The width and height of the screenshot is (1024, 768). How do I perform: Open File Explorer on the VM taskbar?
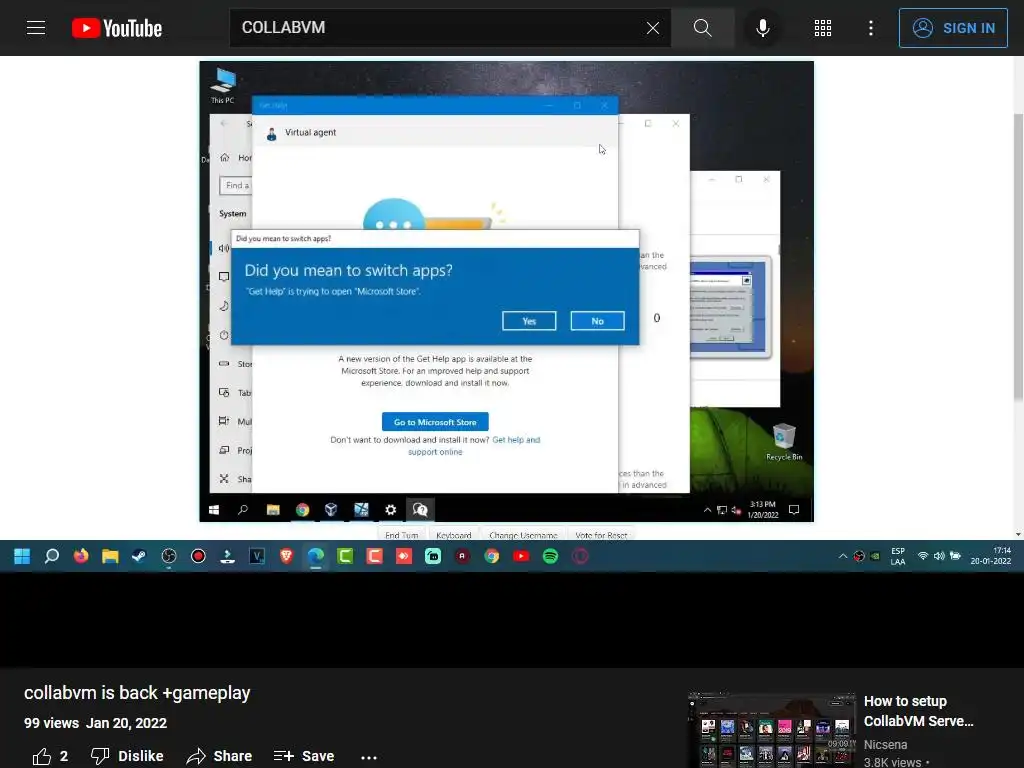(x=273, y=509)
